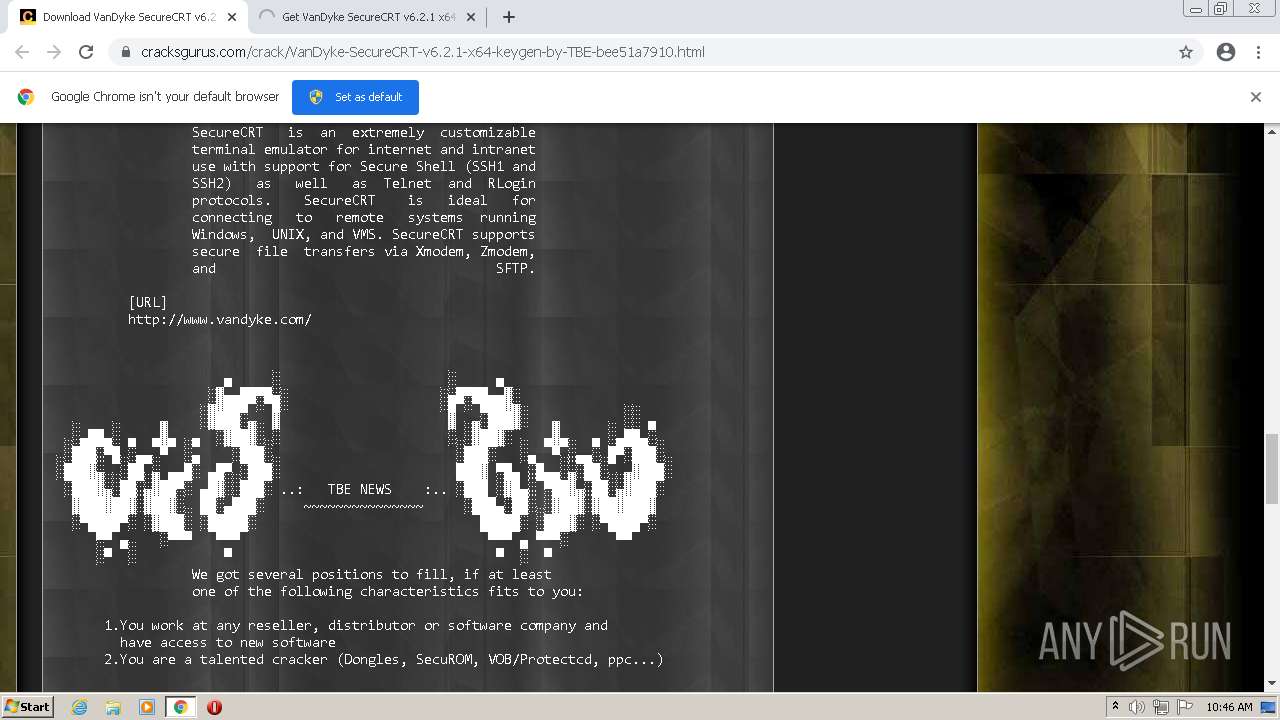Go forward to next page
Viewport: 1280px width, 720px height.
54,52
